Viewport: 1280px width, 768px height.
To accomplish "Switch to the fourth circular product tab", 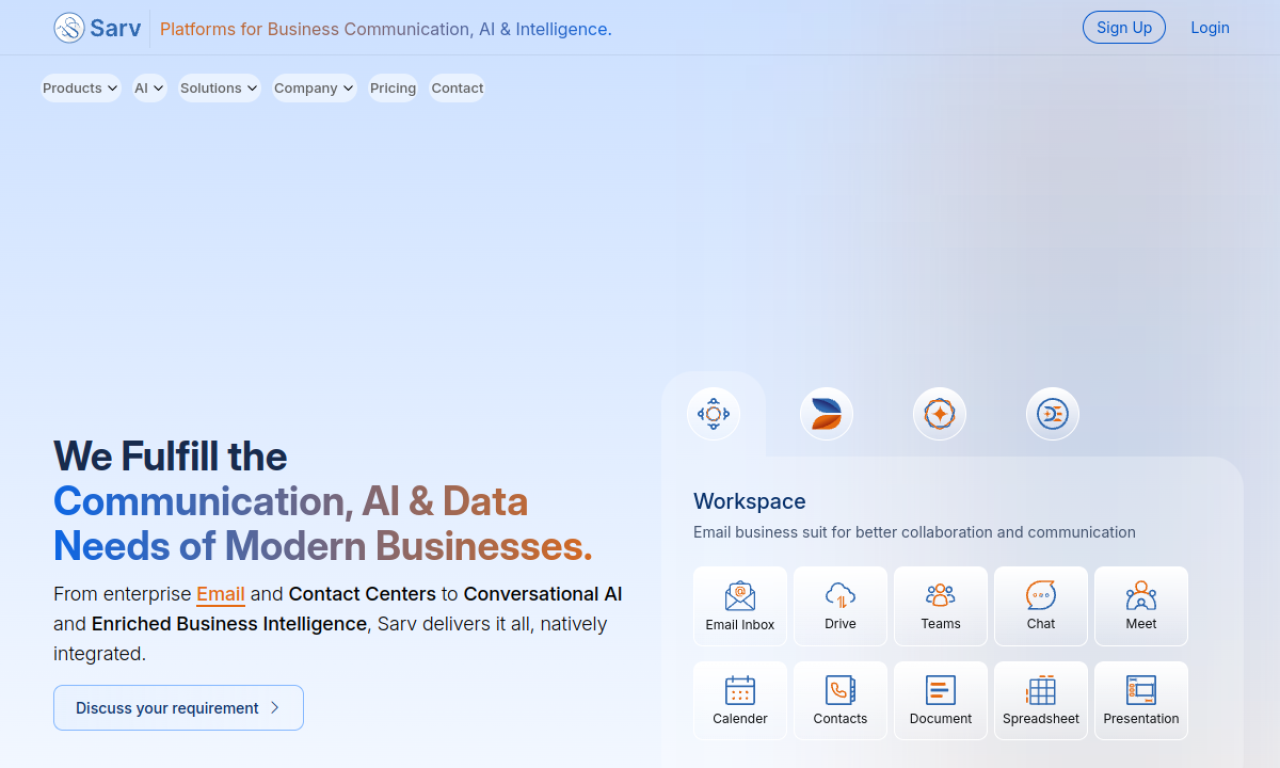I will (1053, 414).
